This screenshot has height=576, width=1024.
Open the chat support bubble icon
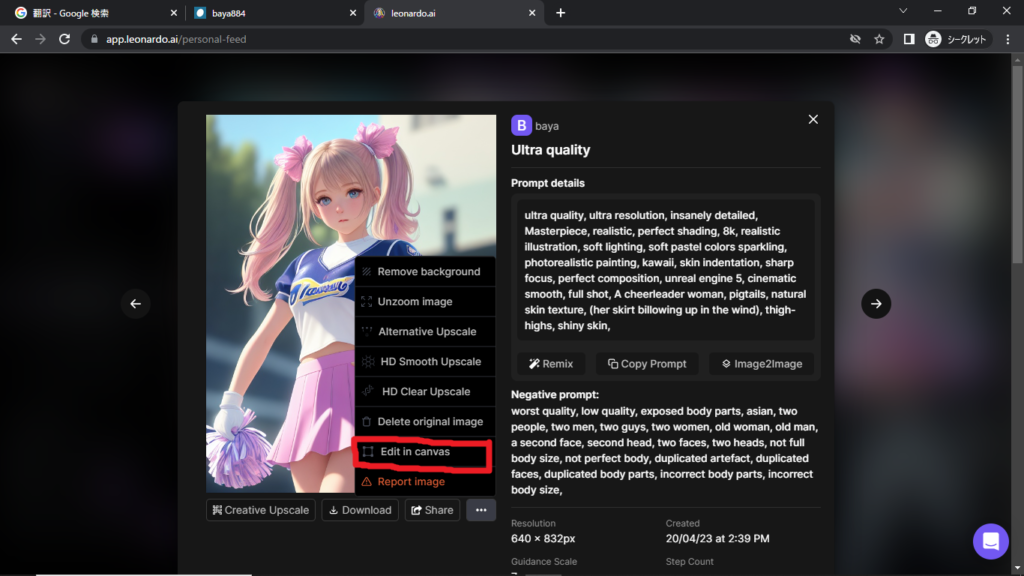[x=990, y=541]
